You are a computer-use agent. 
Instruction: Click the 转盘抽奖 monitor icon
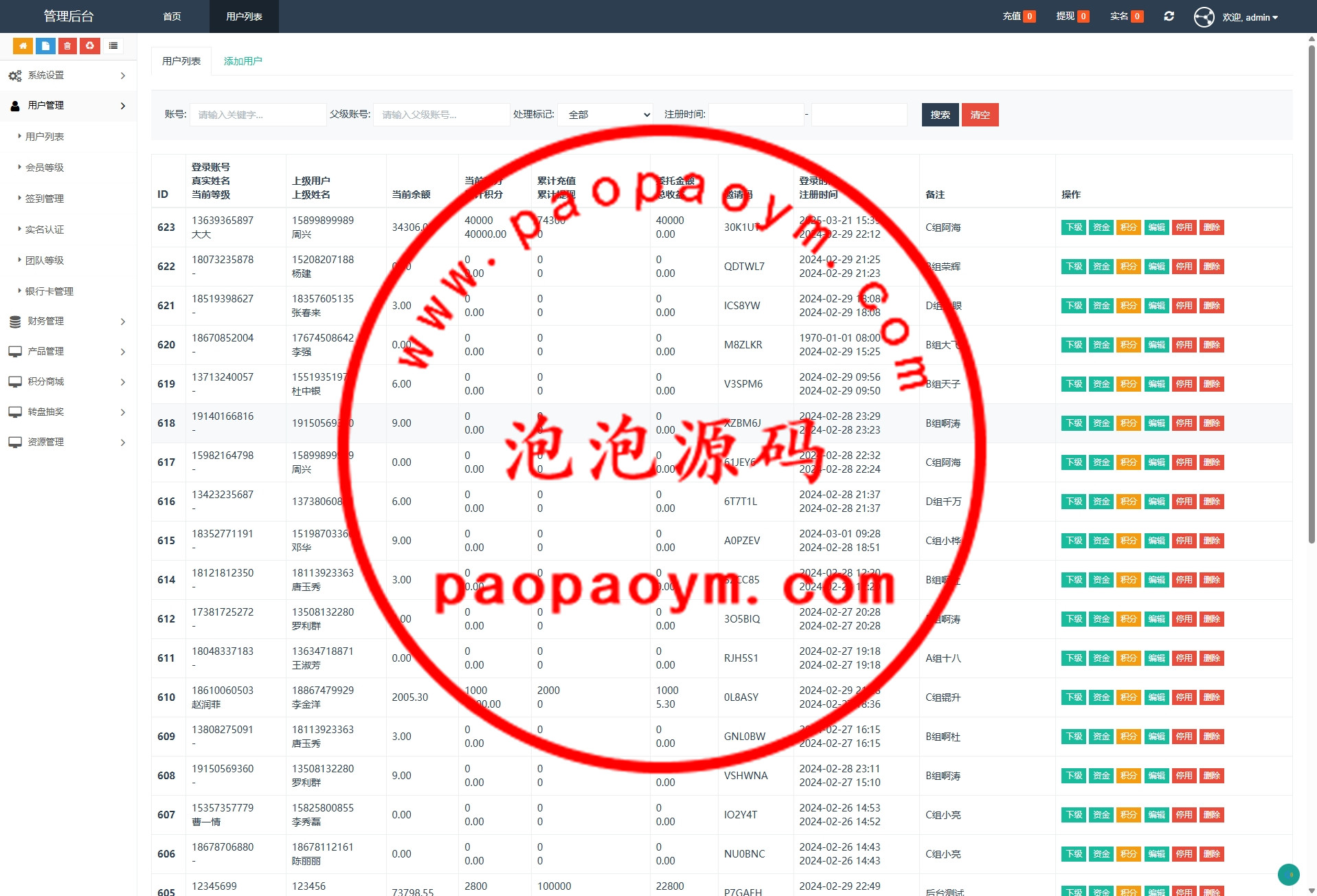tap(15, 412)
